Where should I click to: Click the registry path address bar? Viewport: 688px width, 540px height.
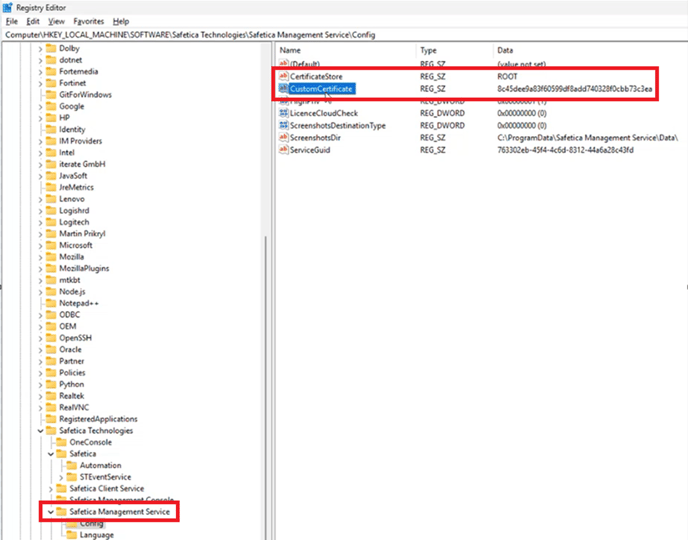(344, 35)
